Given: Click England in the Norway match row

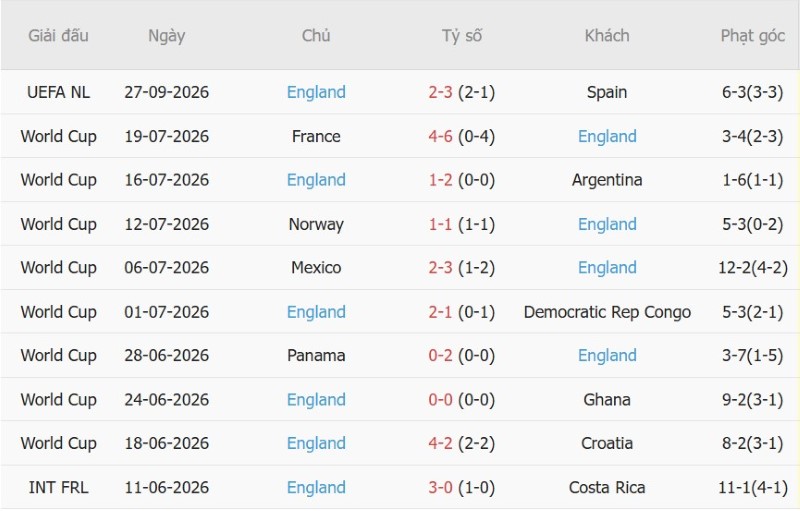Looking at the screenshot, I should [x=607, y=224].
